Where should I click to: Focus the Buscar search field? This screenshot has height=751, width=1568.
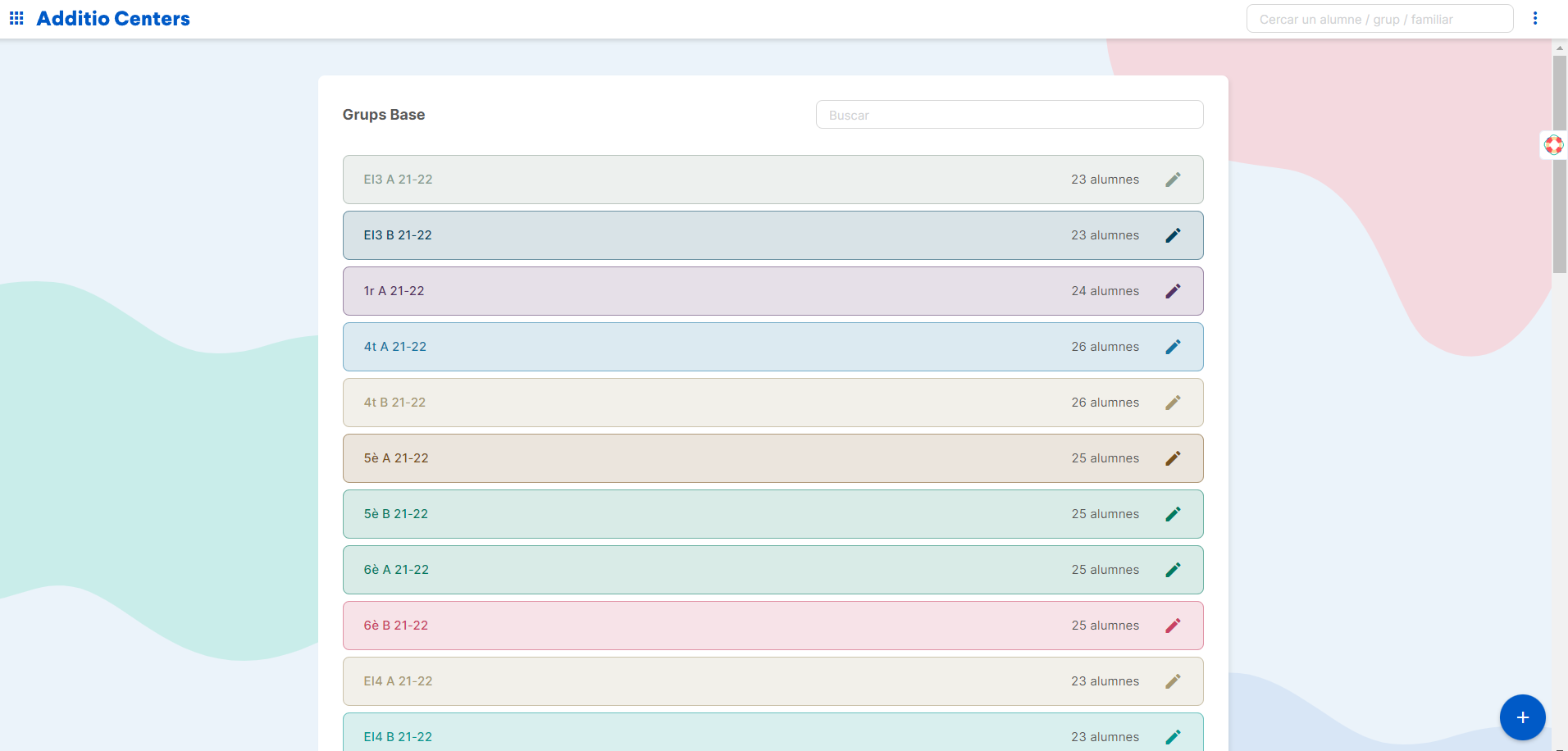[1009, 115]
